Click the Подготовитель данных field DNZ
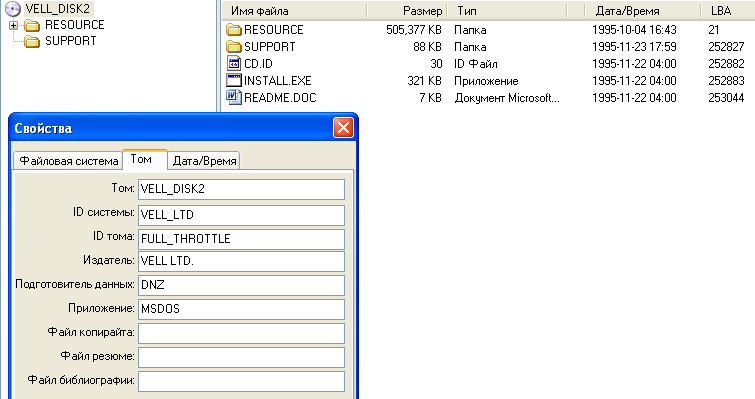 click(241, 285)
